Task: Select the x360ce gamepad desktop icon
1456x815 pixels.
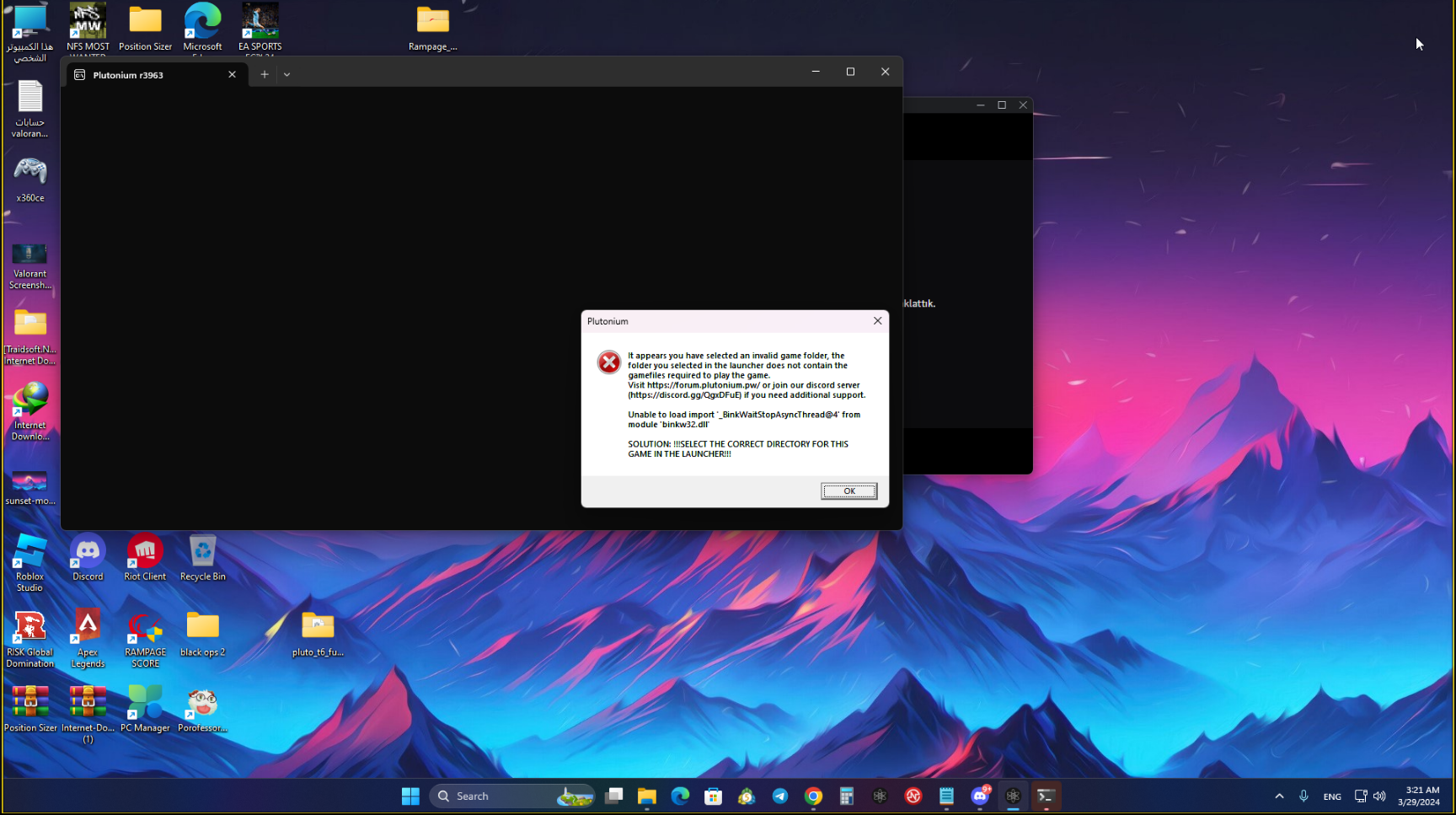Action: click(x=30, y=180)
